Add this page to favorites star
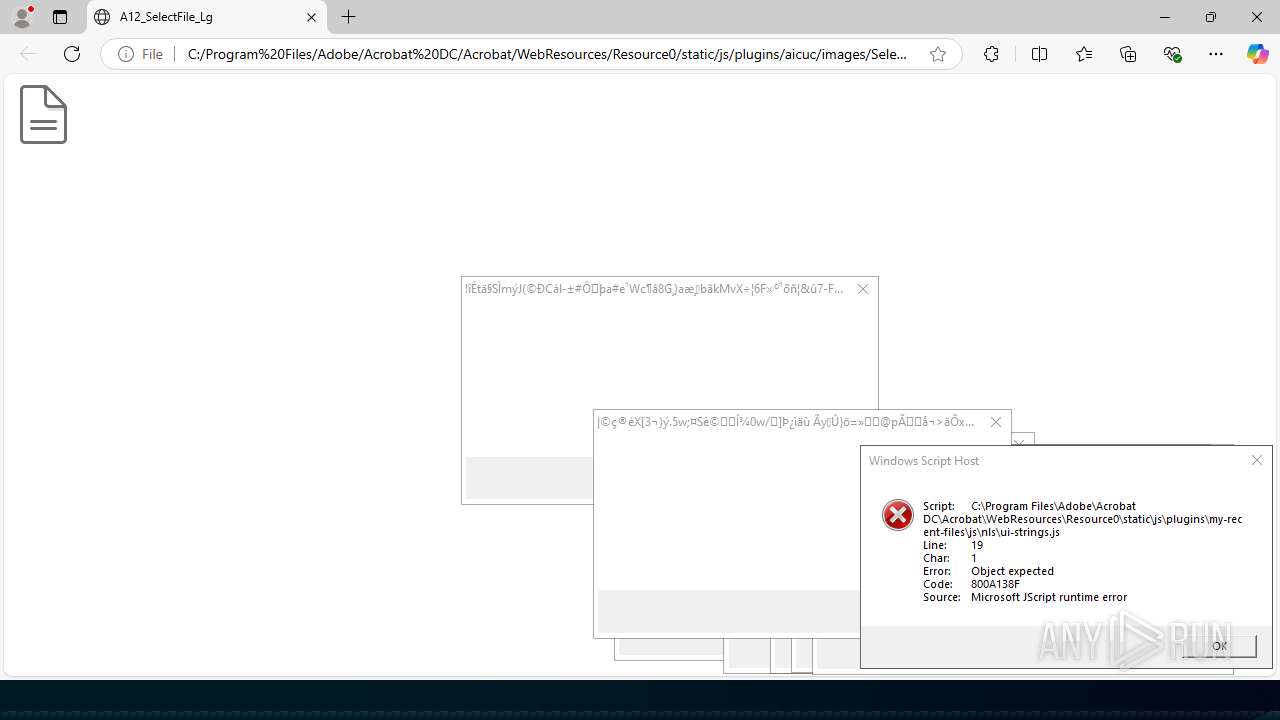The height and width of the screenshot is (720, 1280). [x=938, y=54]
